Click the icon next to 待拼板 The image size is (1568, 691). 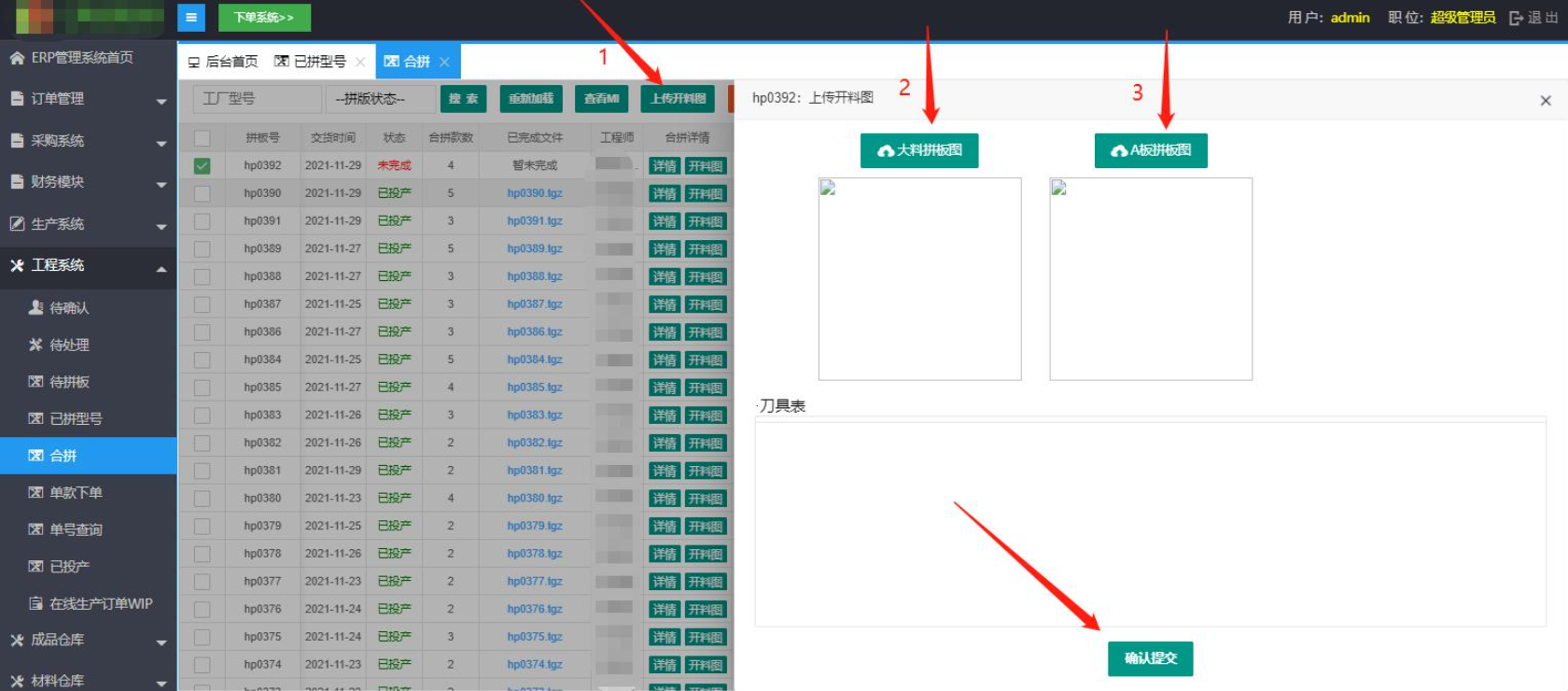tap(35, 381)
